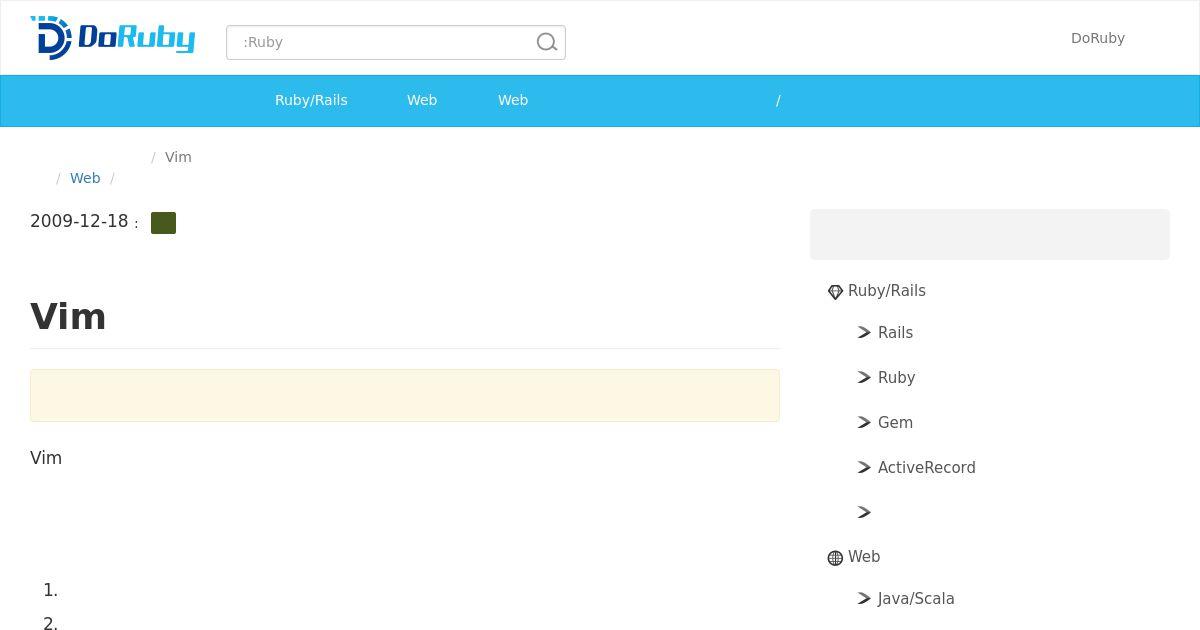Screen dimensions: 1200x630
Task: Click the search magnifier icon
Action: [547, 42]
